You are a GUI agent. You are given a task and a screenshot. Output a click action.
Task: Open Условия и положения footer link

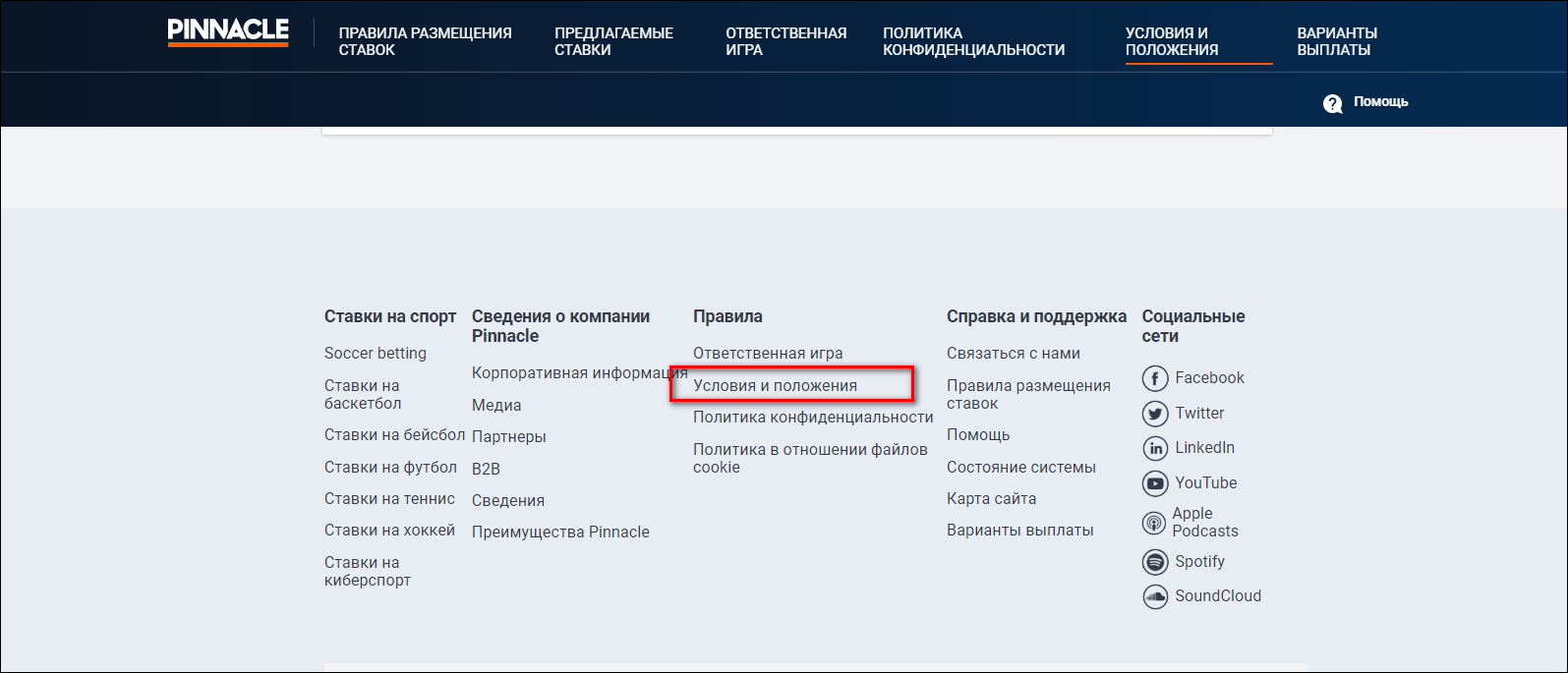pyautogui.click(x=775, y=386)
